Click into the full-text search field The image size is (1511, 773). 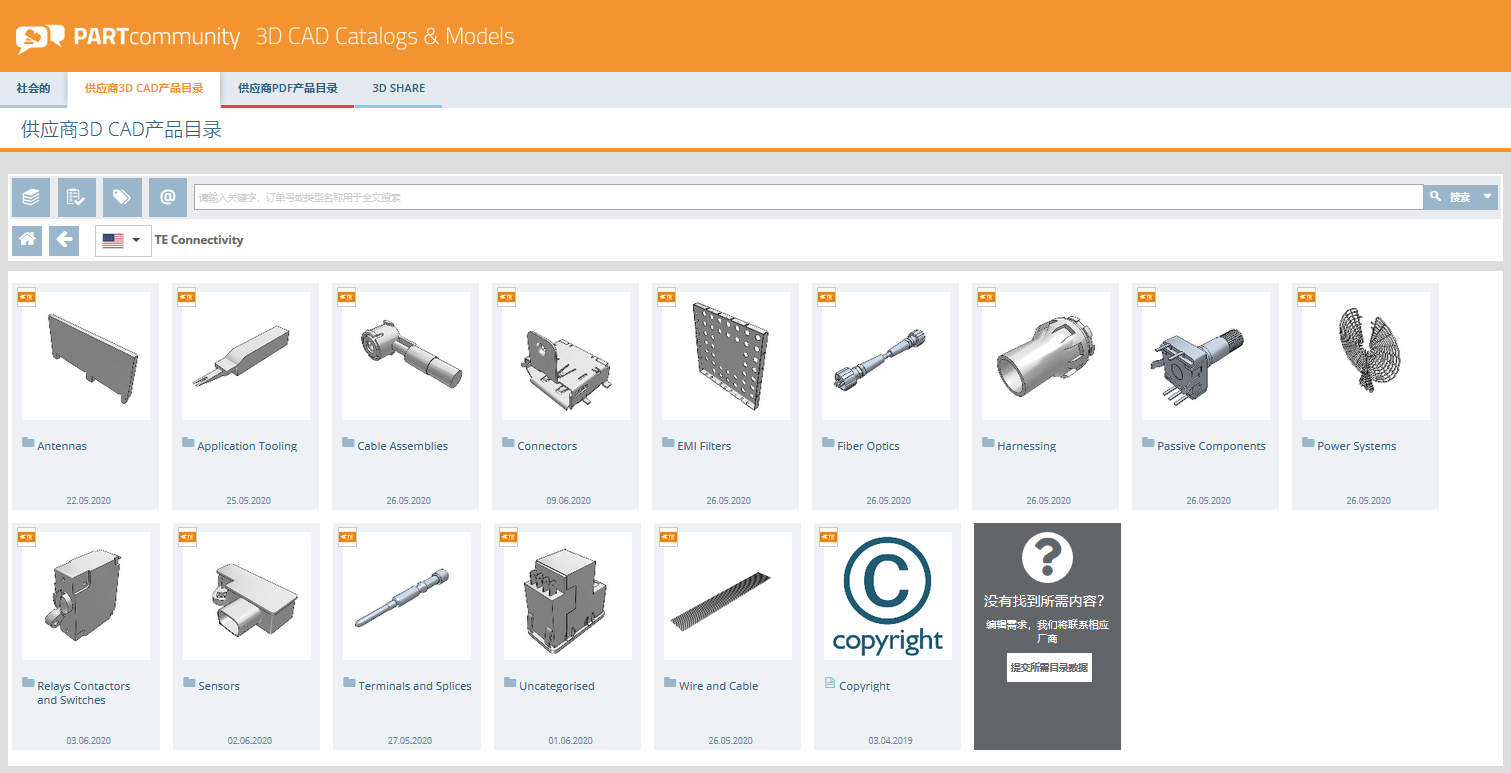click(x=807, y=197)
